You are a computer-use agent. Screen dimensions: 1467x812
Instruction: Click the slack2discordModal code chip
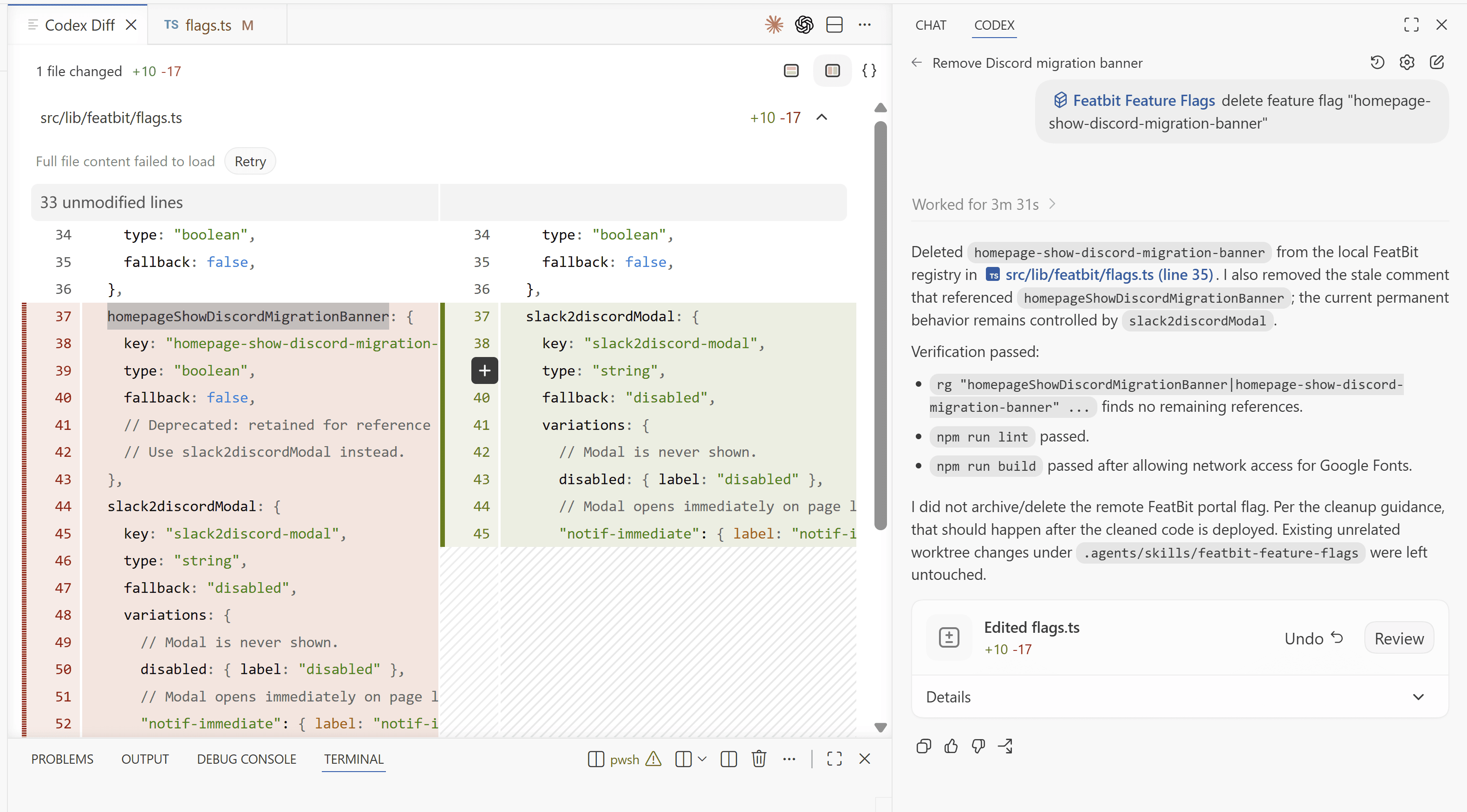tap(1197, 321)
